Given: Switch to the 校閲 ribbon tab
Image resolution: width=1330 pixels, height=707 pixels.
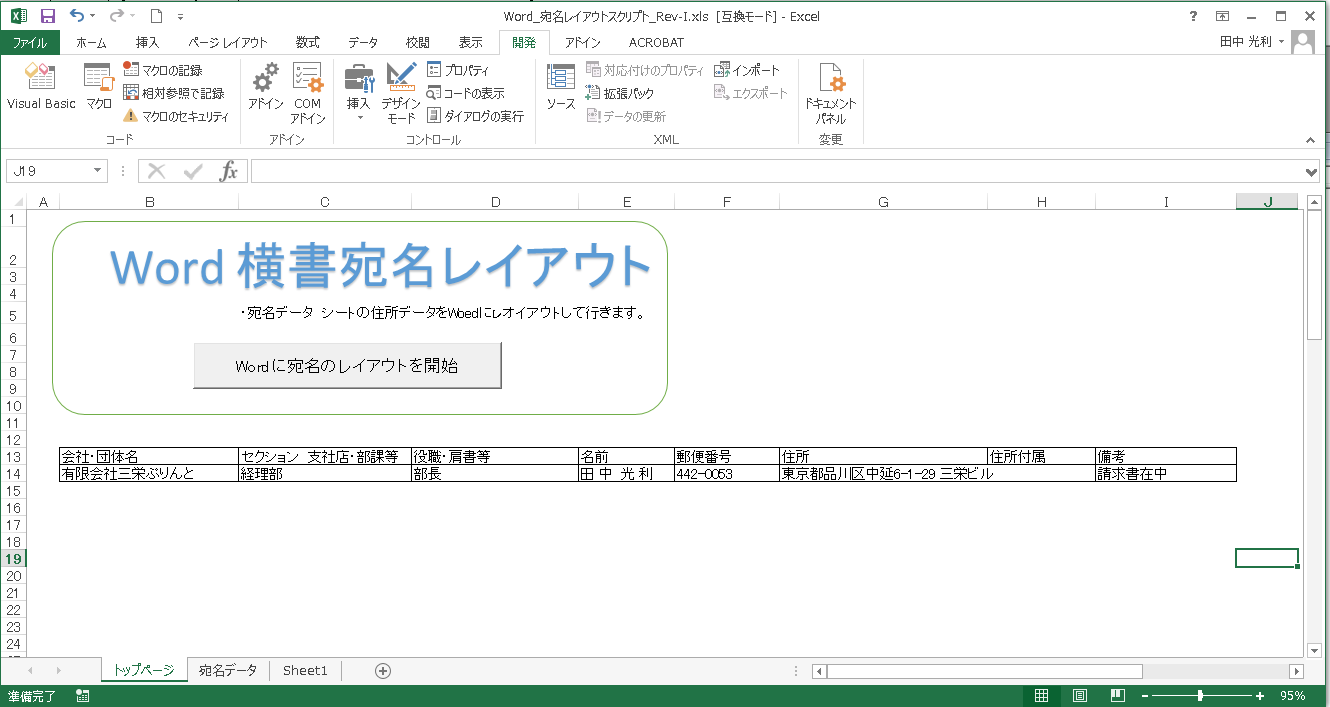Looking at the screenshot, I should [418, 43].
